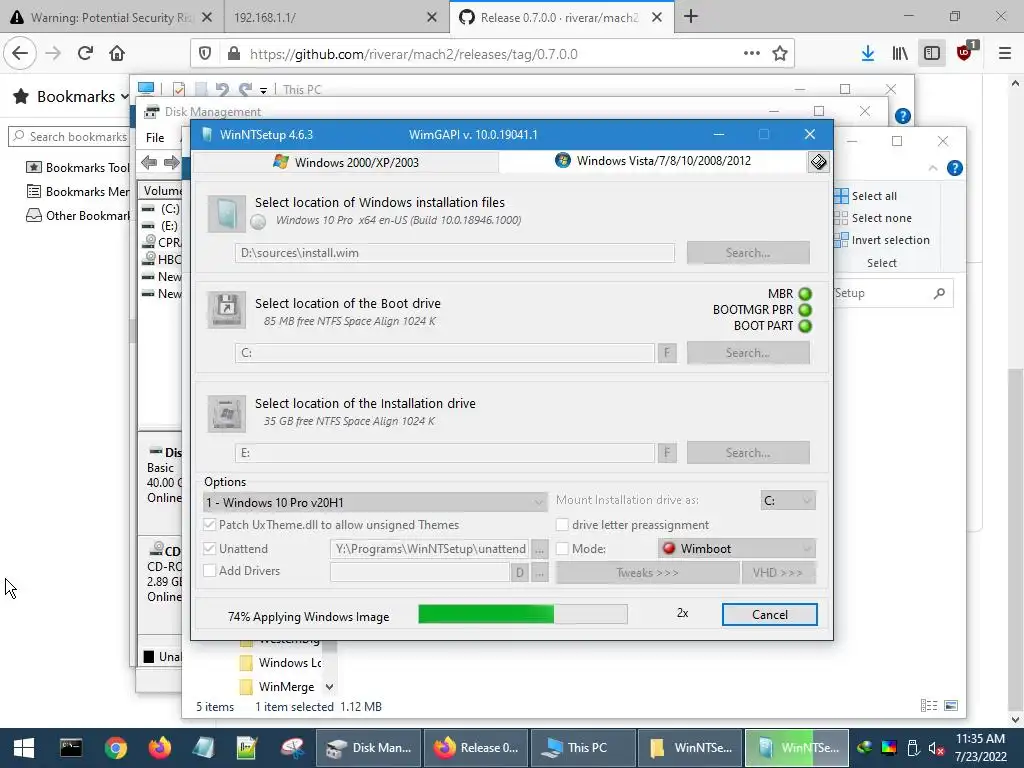Toggle Patch UxTheme.dll checkbox
Image resolution: width=1024 pixels, height=768 pixels.
(x=210, y=524)
